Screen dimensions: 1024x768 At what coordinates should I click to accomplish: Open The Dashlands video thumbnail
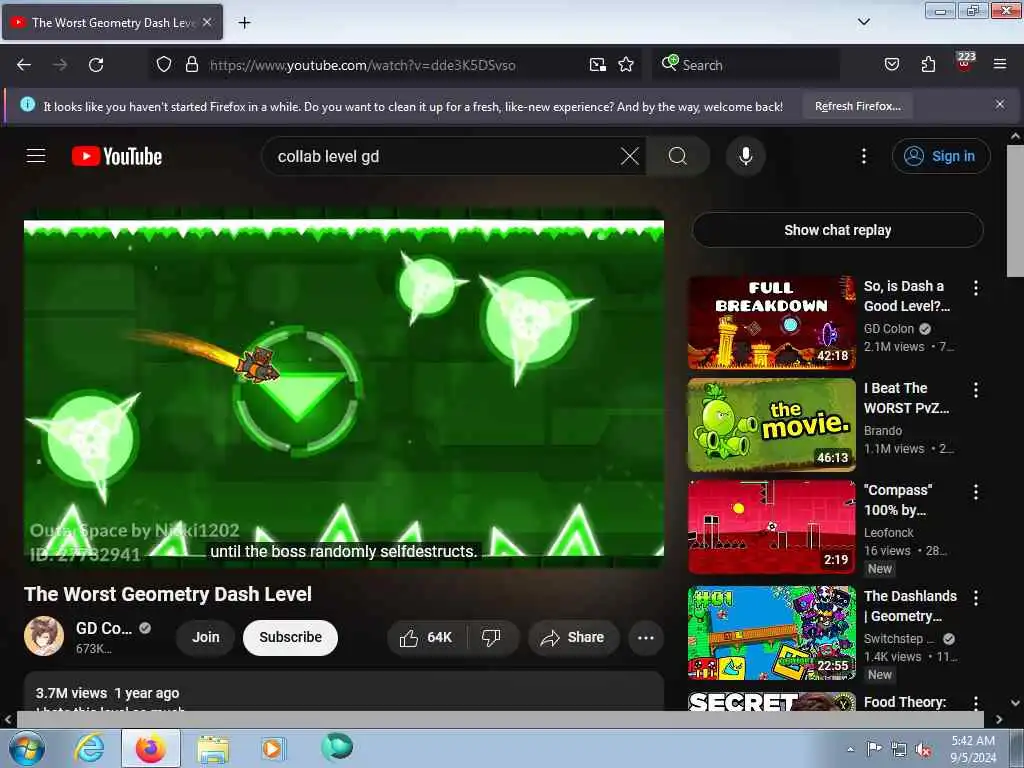[x=772, y=633]
